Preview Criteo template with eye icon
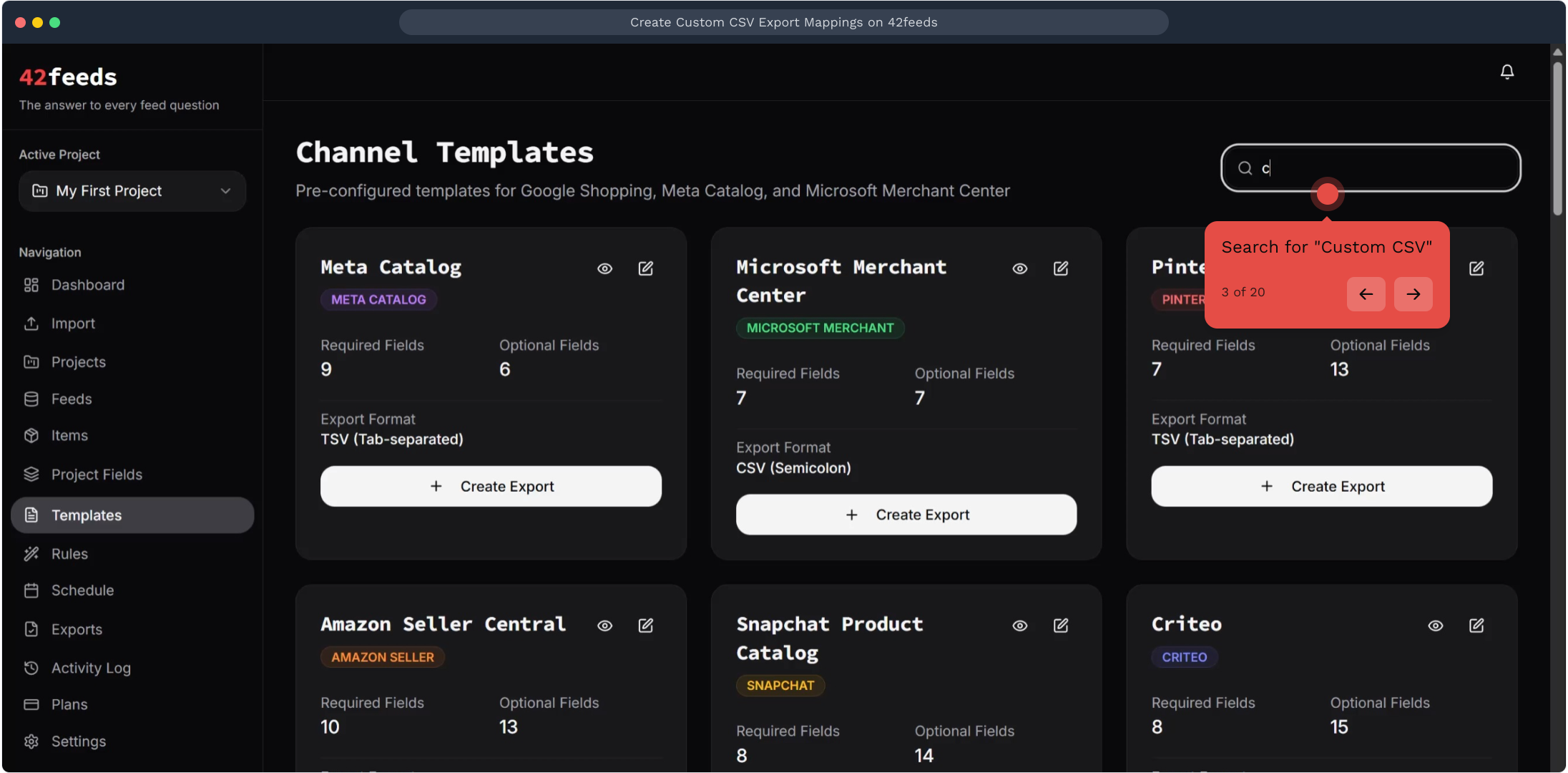1568x773 pixels. point(1435,626)
